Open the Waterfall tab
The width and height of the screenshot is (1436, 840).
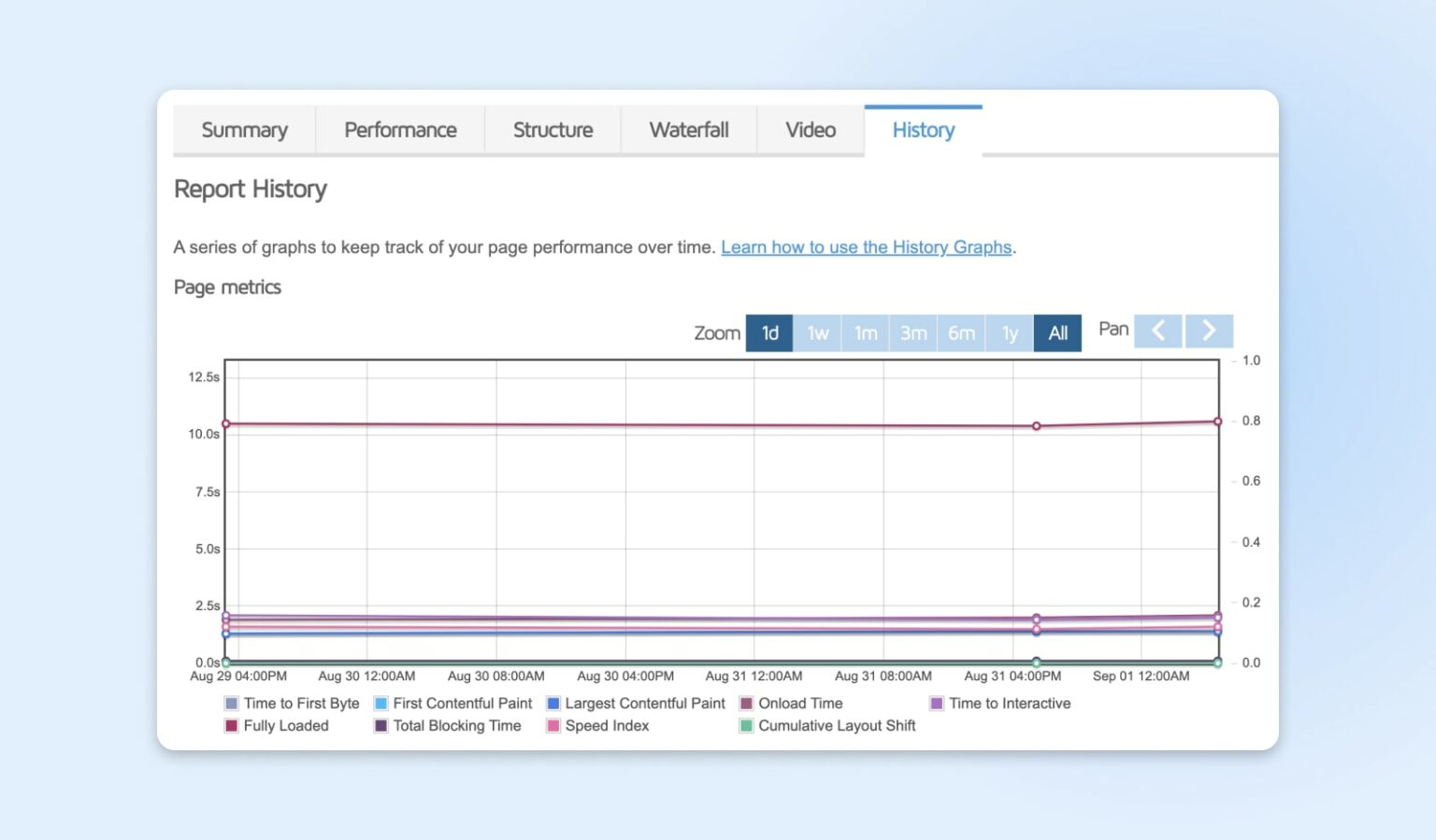[x=689, y=130]
